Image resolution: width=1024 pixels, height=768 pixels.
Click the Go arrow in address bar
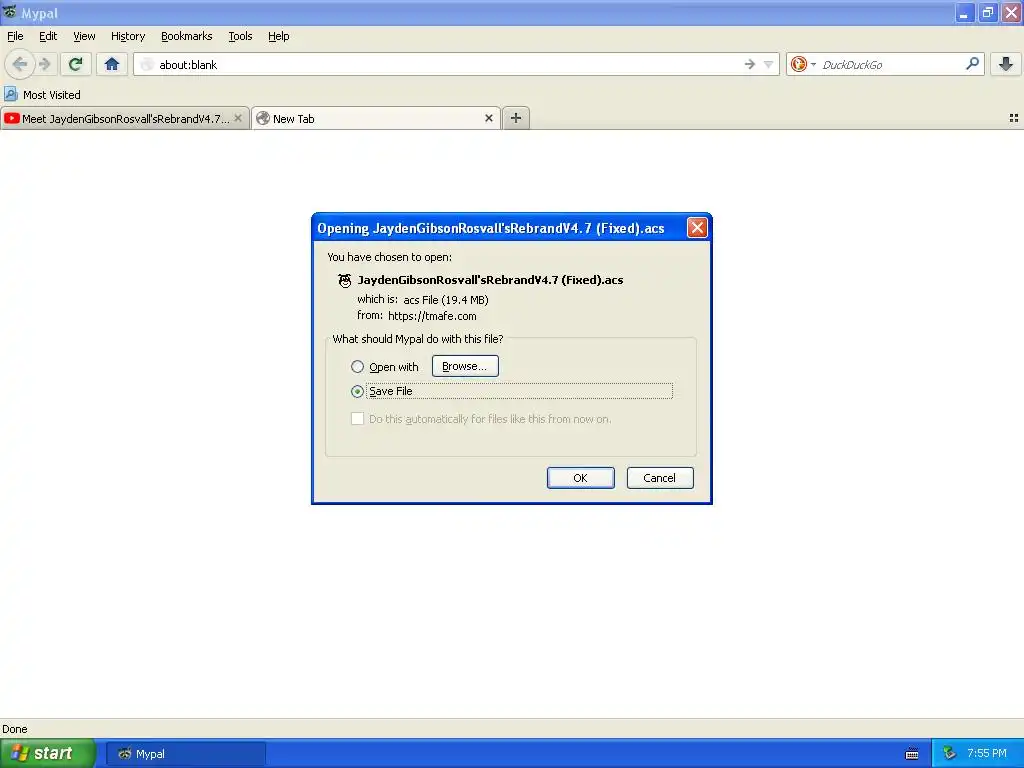(750, 64)
